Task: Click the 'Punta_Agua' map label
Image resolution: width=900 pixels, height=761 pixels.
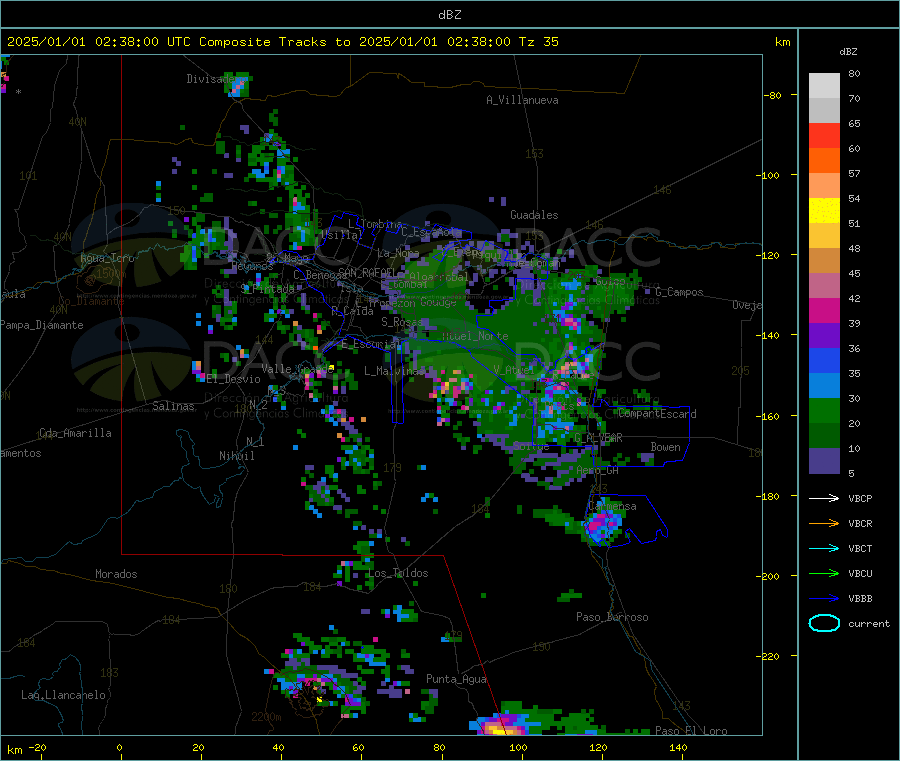Action: click(456, 680)
